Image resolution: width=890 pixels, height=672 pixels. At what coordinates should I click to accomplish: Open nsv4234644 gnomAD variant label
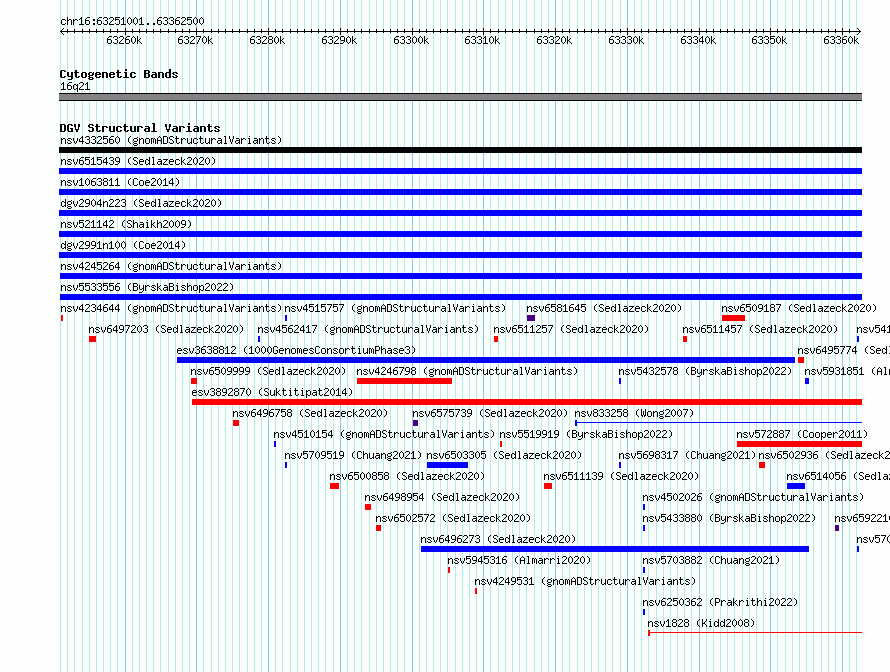(x=171, y=308)
